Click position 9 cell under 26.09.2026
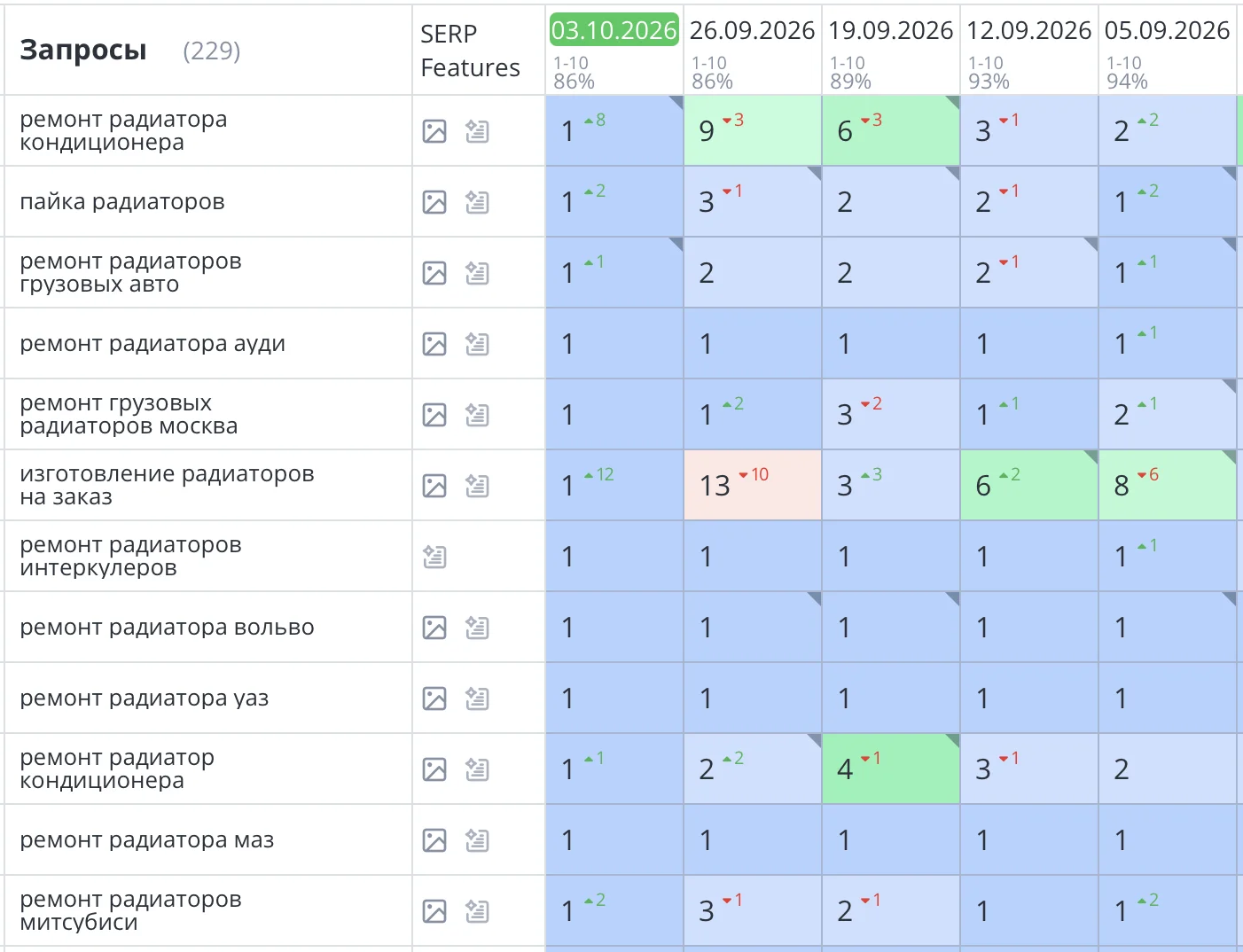 753,130
